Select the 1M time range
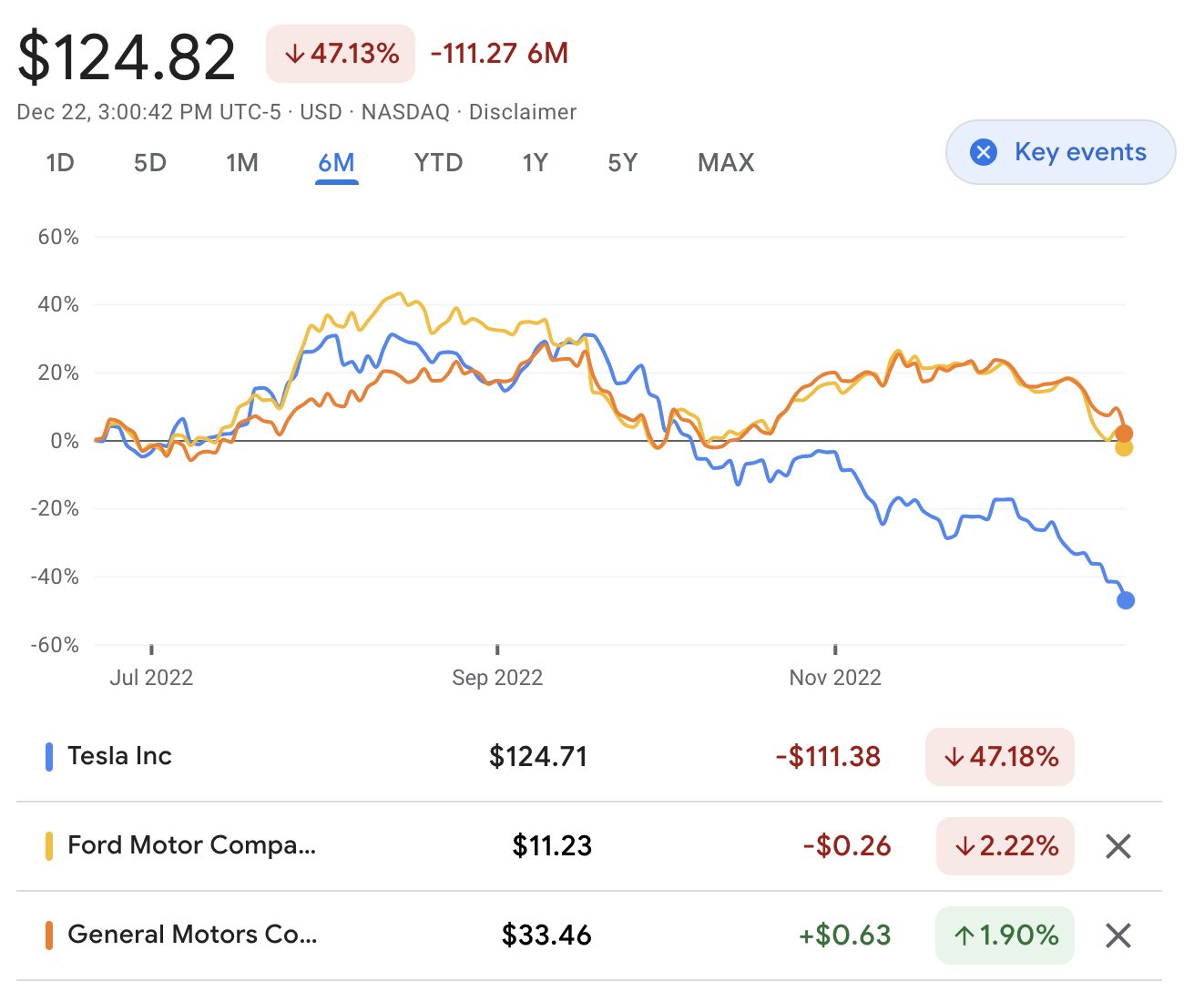Viewport: 1204px width, 1002px height. 242,163
